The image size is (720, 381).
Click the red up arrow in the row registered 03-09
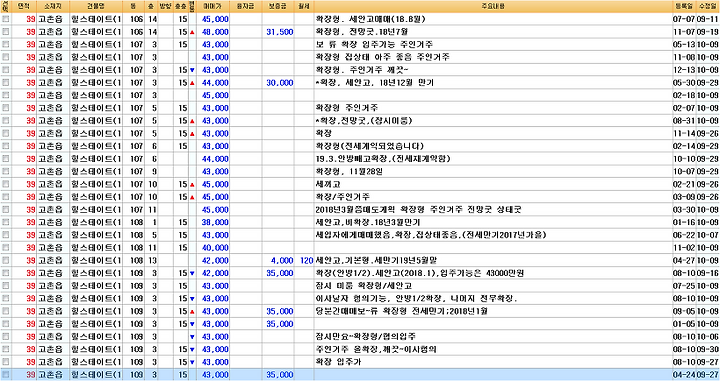(192, 197)
